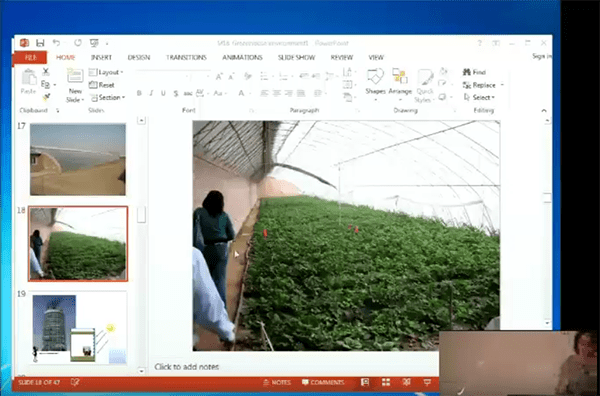Open the Layout dropdown
Image resolution: width=600 pixels, height=396 pixels.
click(x=106, y=72)
